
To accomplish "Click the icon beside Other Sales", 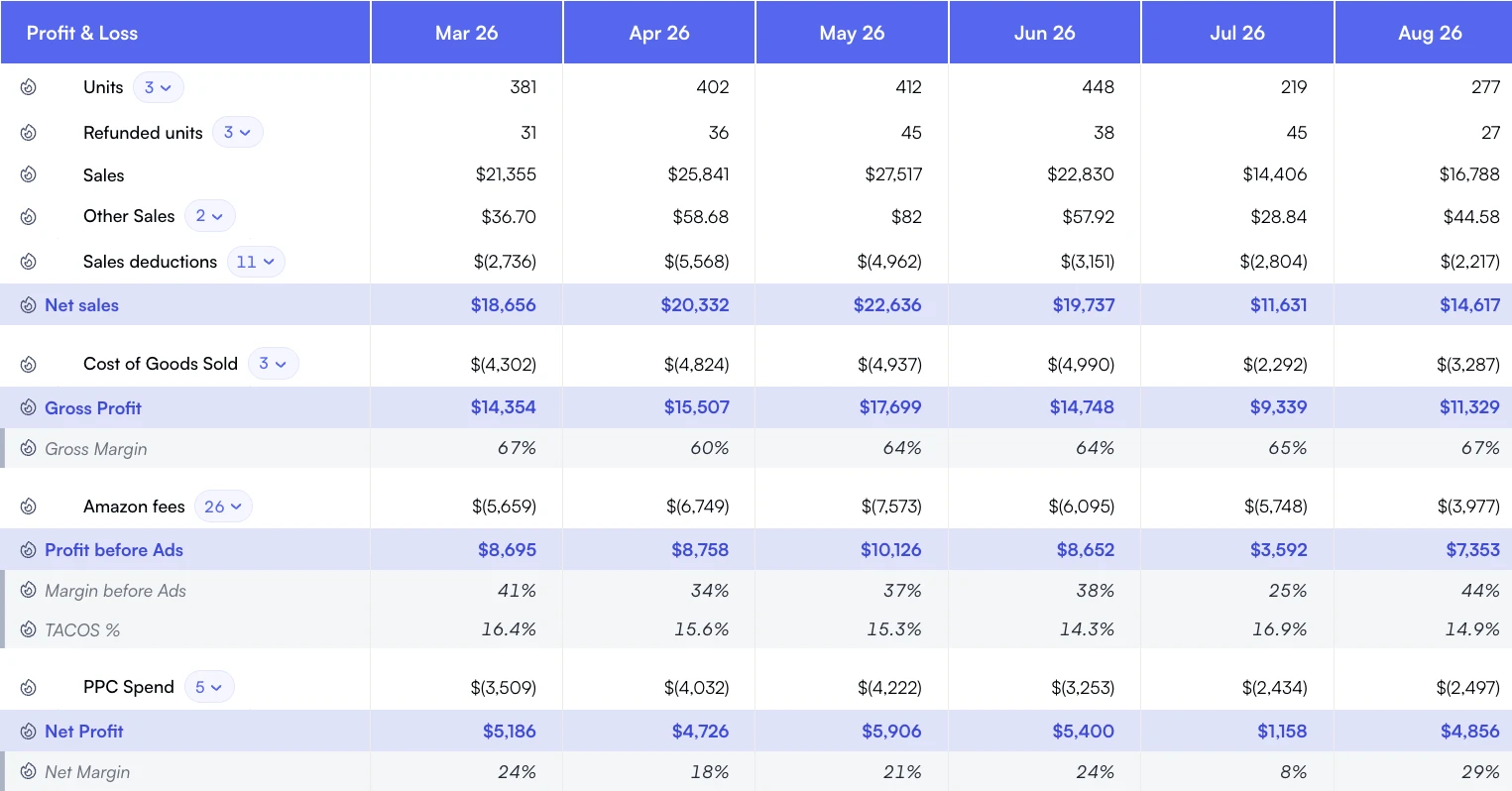I will pos(29,216).
